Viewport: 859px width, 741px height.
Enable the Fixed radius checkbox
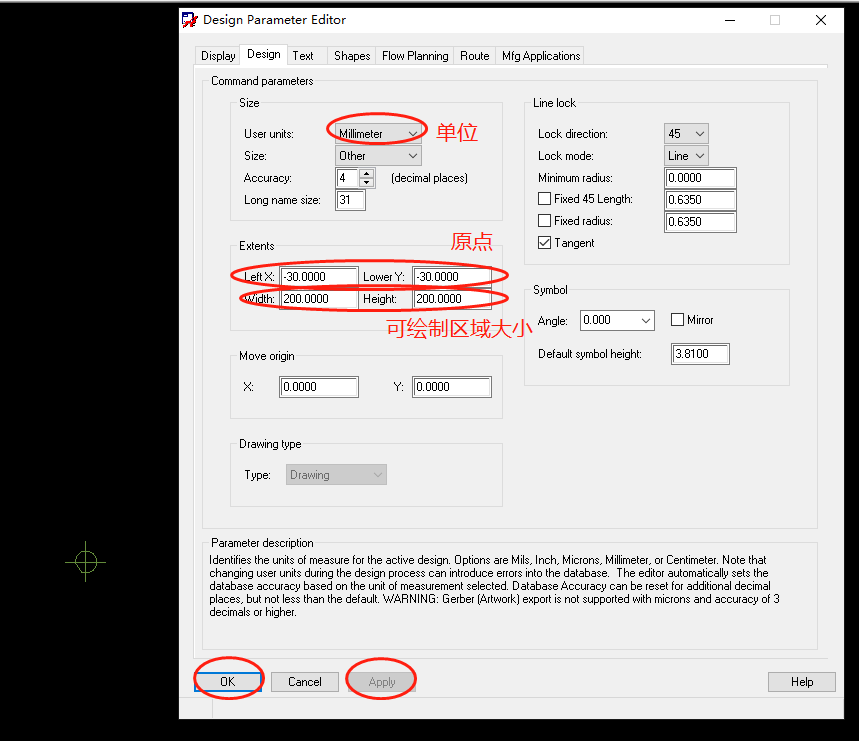point(545,221)
